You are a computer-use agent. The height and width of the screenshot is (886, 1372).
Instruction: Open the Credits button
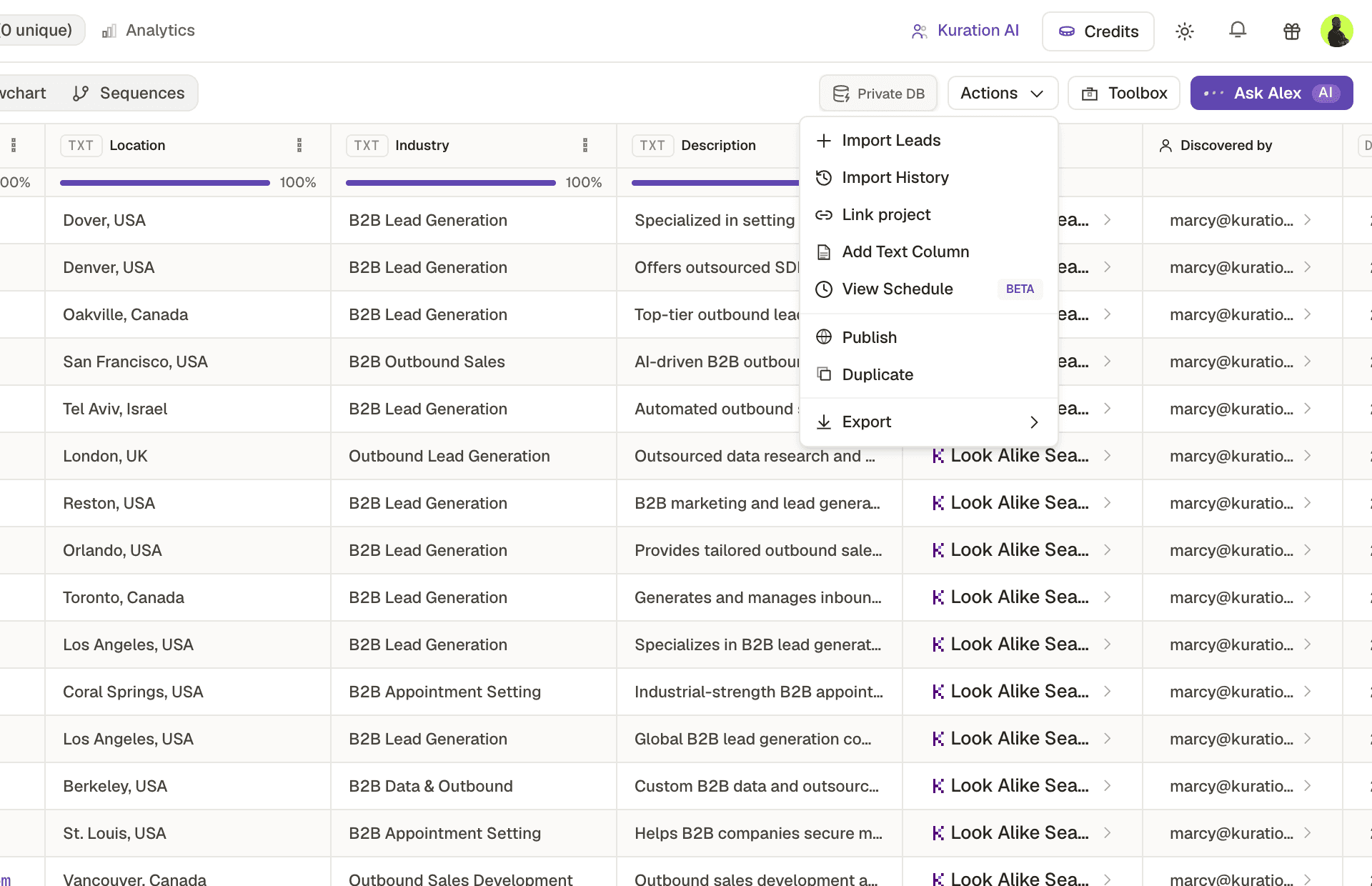(1098, 31)
